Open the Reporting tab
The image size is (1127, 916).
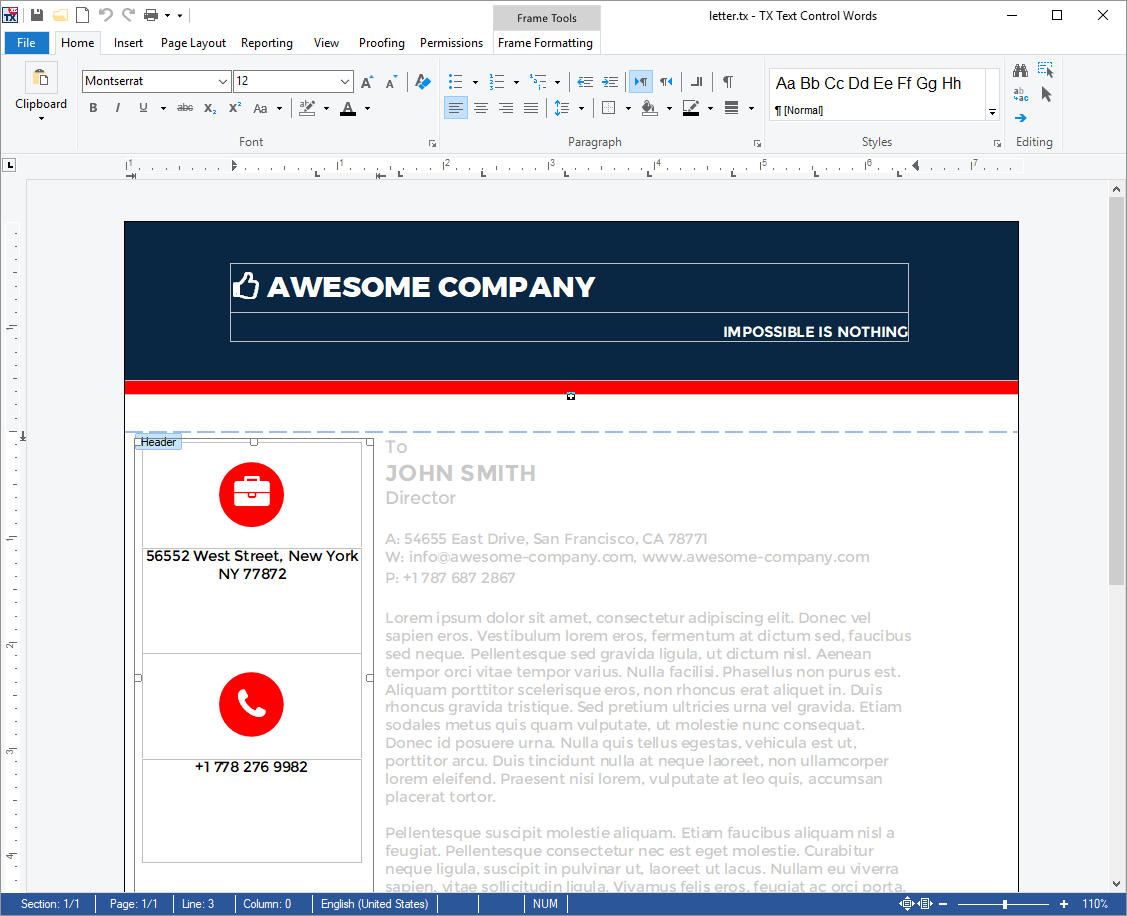tap(267, 43)
